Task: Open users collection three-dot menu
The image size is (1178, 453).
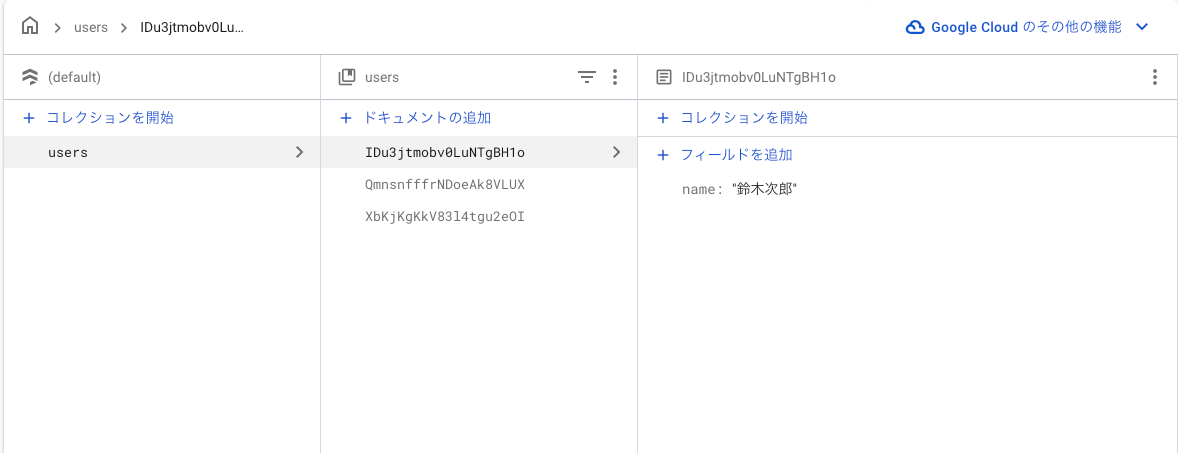Action: click(615, 77)
